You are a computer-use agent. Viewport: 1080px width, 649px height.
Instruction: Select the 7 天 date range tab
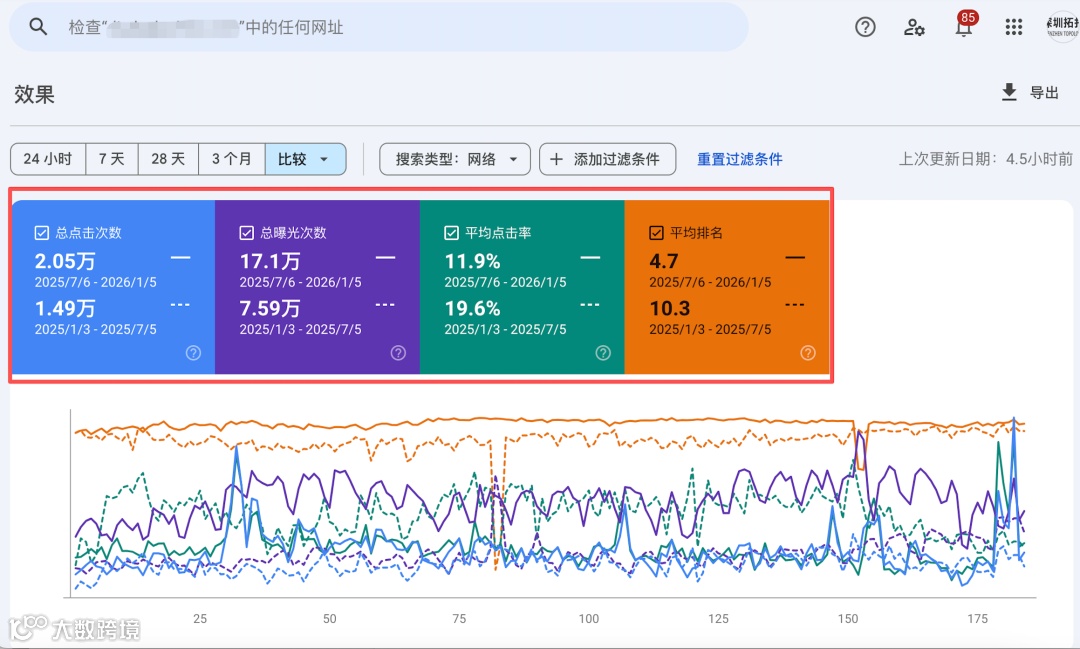tap(112, 159)
